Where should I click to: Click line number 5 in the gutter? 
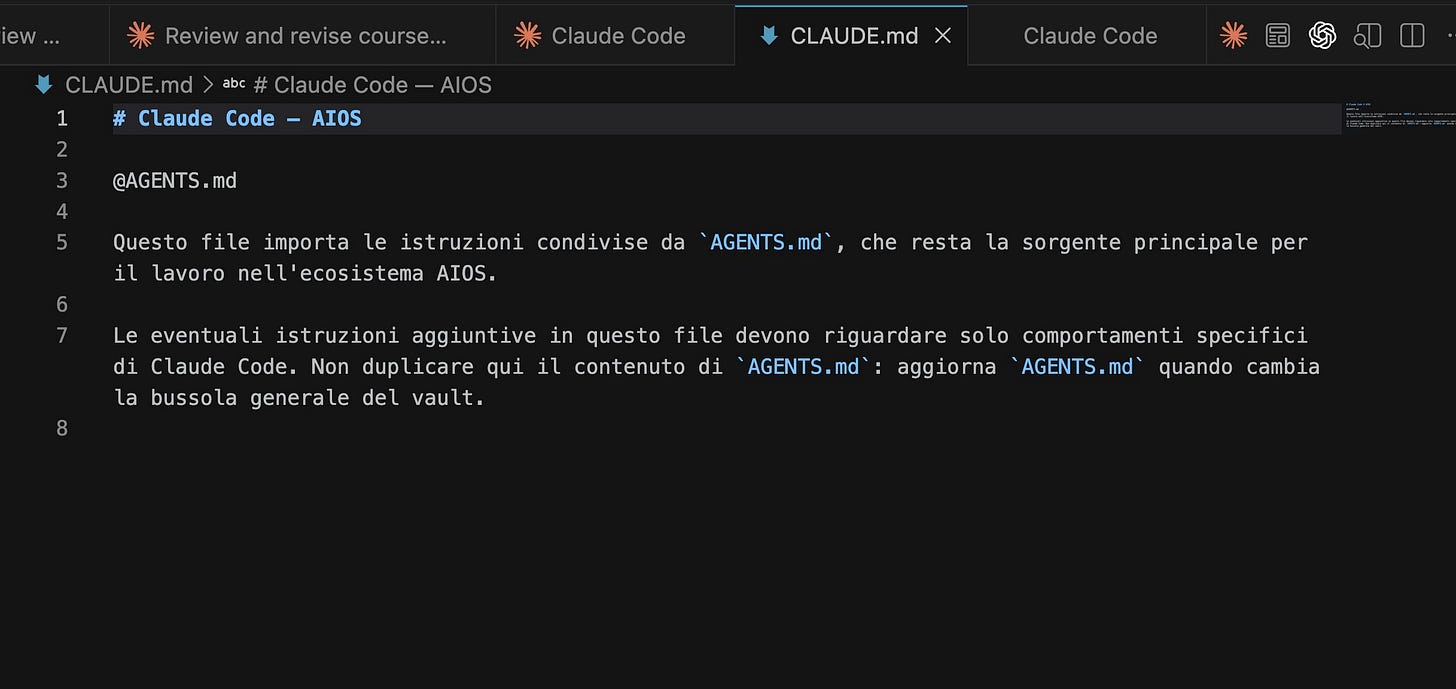pyautogui.click(x=62, y=242)
